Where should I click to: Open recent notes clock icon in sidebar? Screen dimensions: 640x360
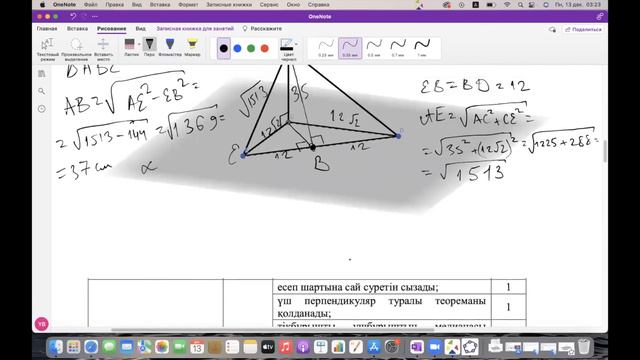[x=42, y=109]
